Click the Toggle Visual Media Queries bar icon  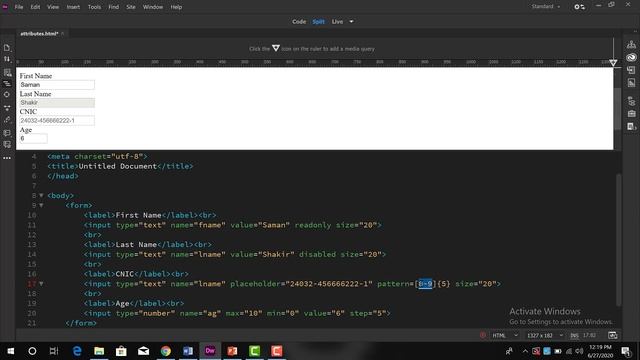[7, 84]
